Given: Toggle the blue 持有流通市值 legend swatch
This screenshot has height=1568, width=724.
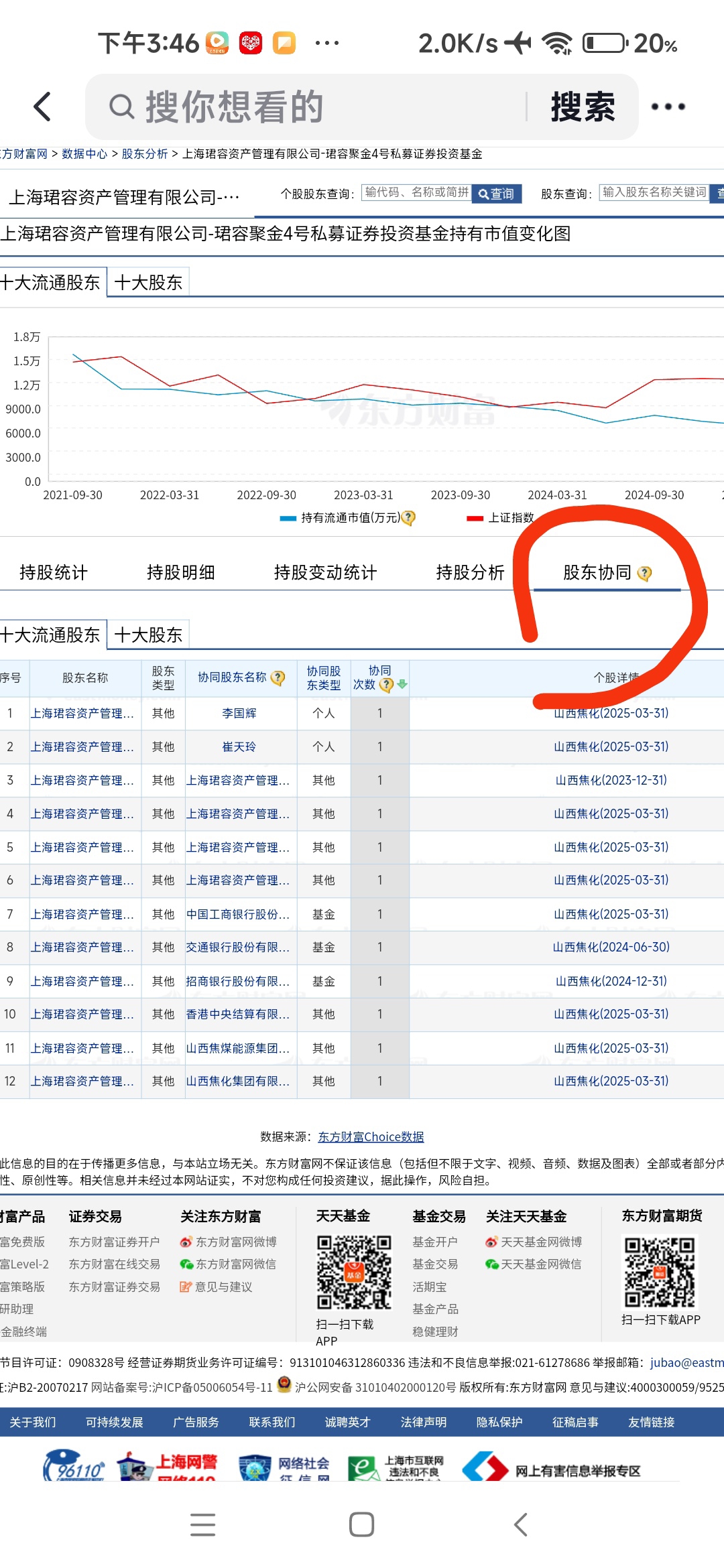Looking at the screenshot, I should point(288,518).
